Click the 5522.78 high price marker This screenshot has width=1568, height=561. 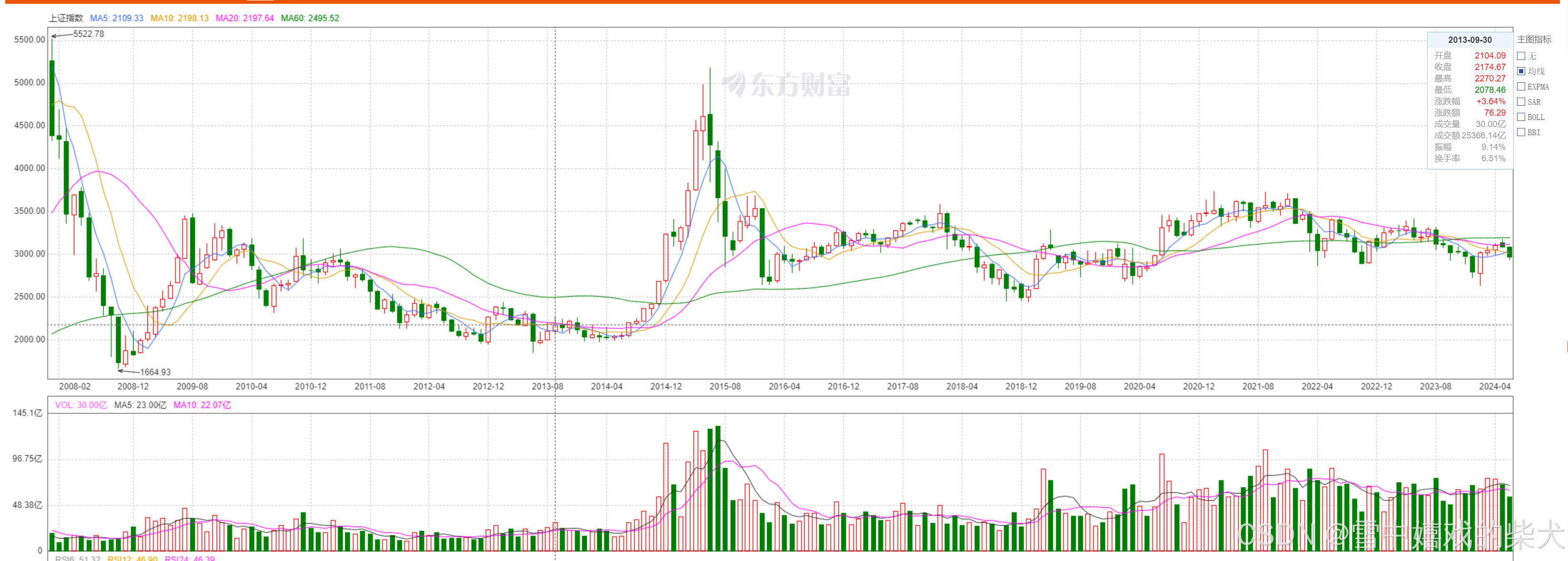88,34
